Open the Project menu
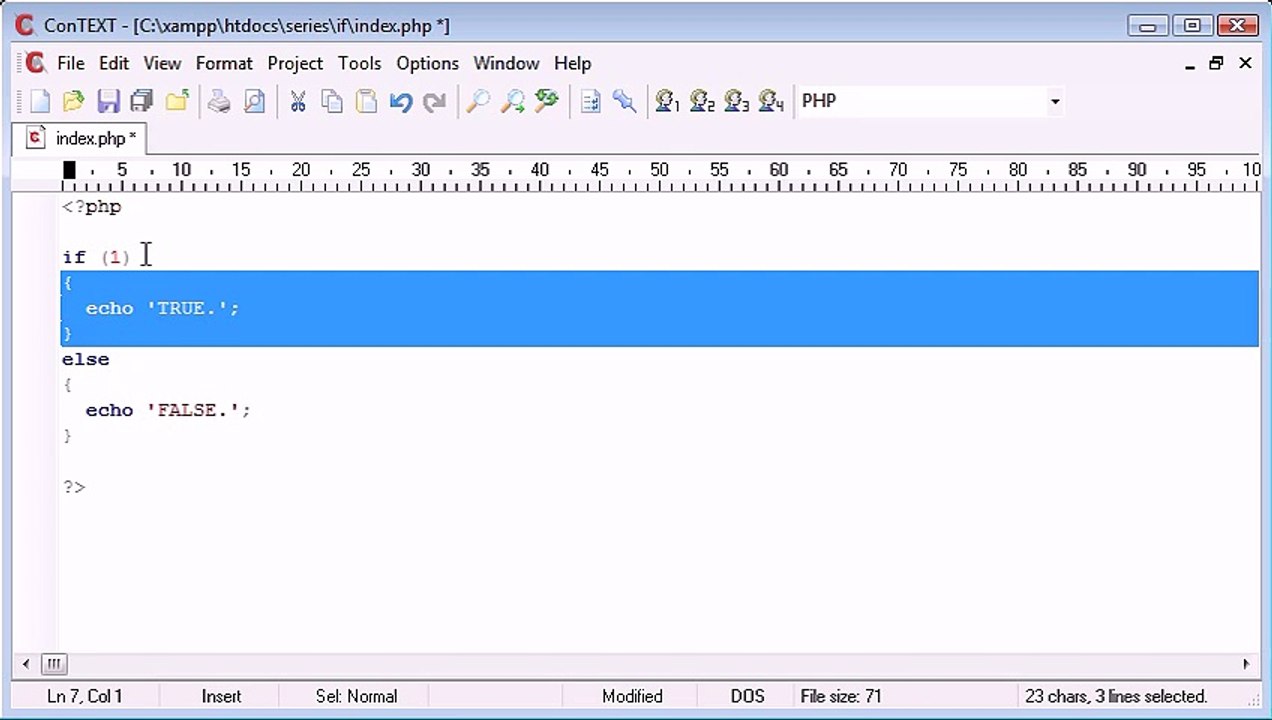1272x720 pixels. pos(295,63)
